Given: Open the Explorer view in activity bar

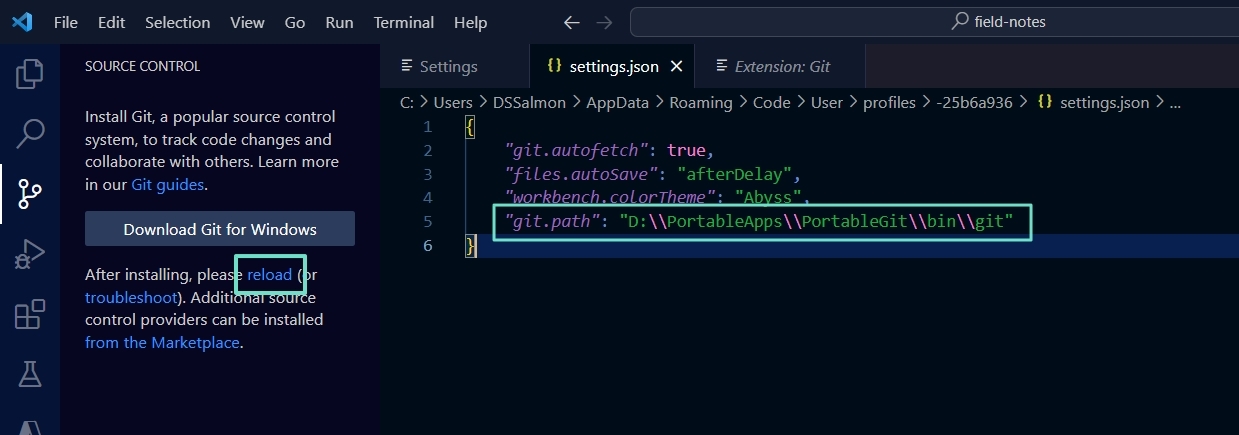Looking at the screenshot, I should pyautogui.click(x=30, y=73).
